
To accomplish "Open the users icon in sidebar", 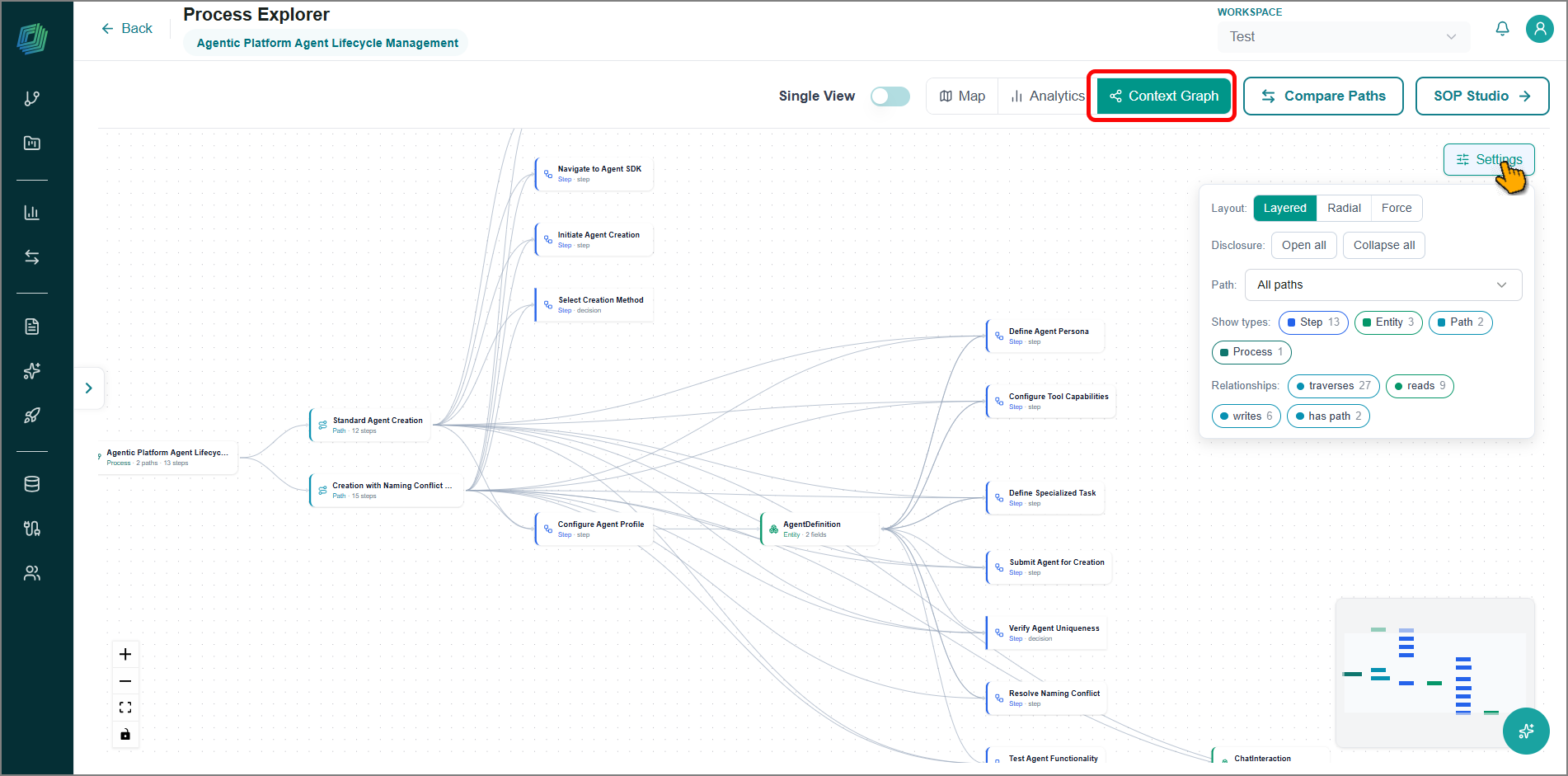I will click(x=32, y=573).
